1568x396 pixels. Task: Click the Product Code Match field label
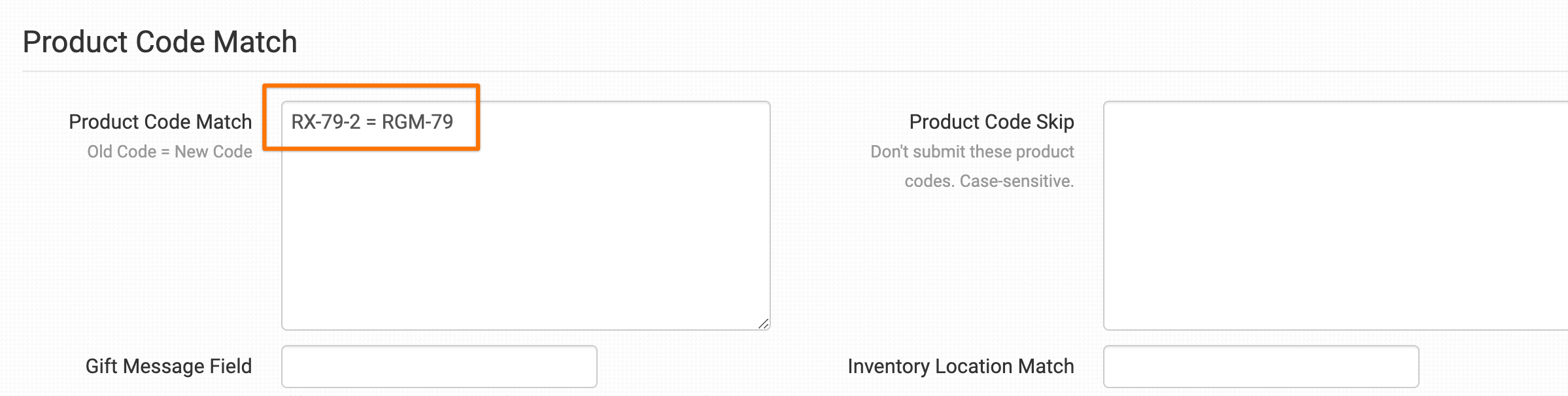click(x=161, y=122)
